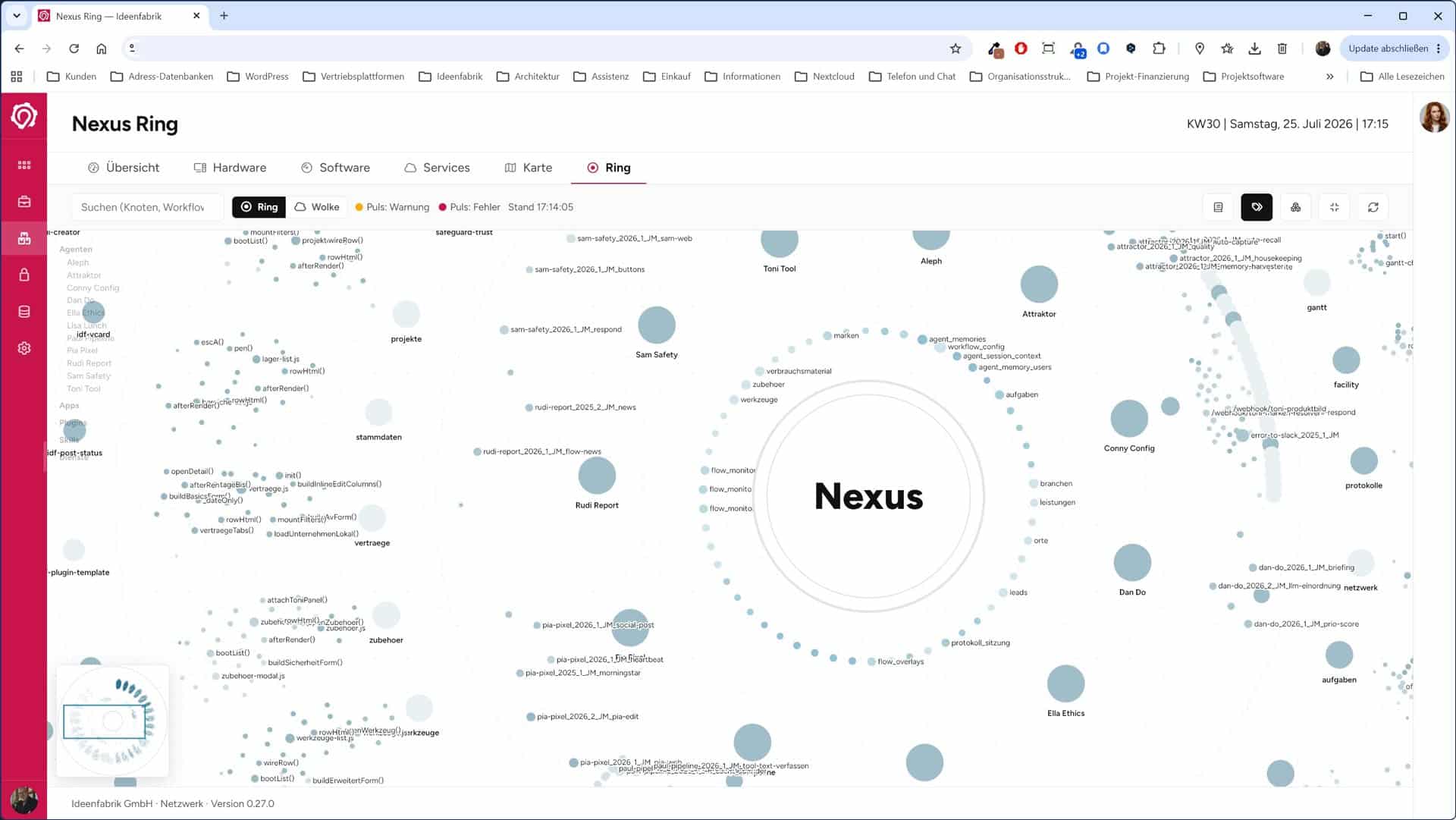The image size is (1456, 820).
Task: Select the Ring view mode toggle
Action: tap(259, 207)
